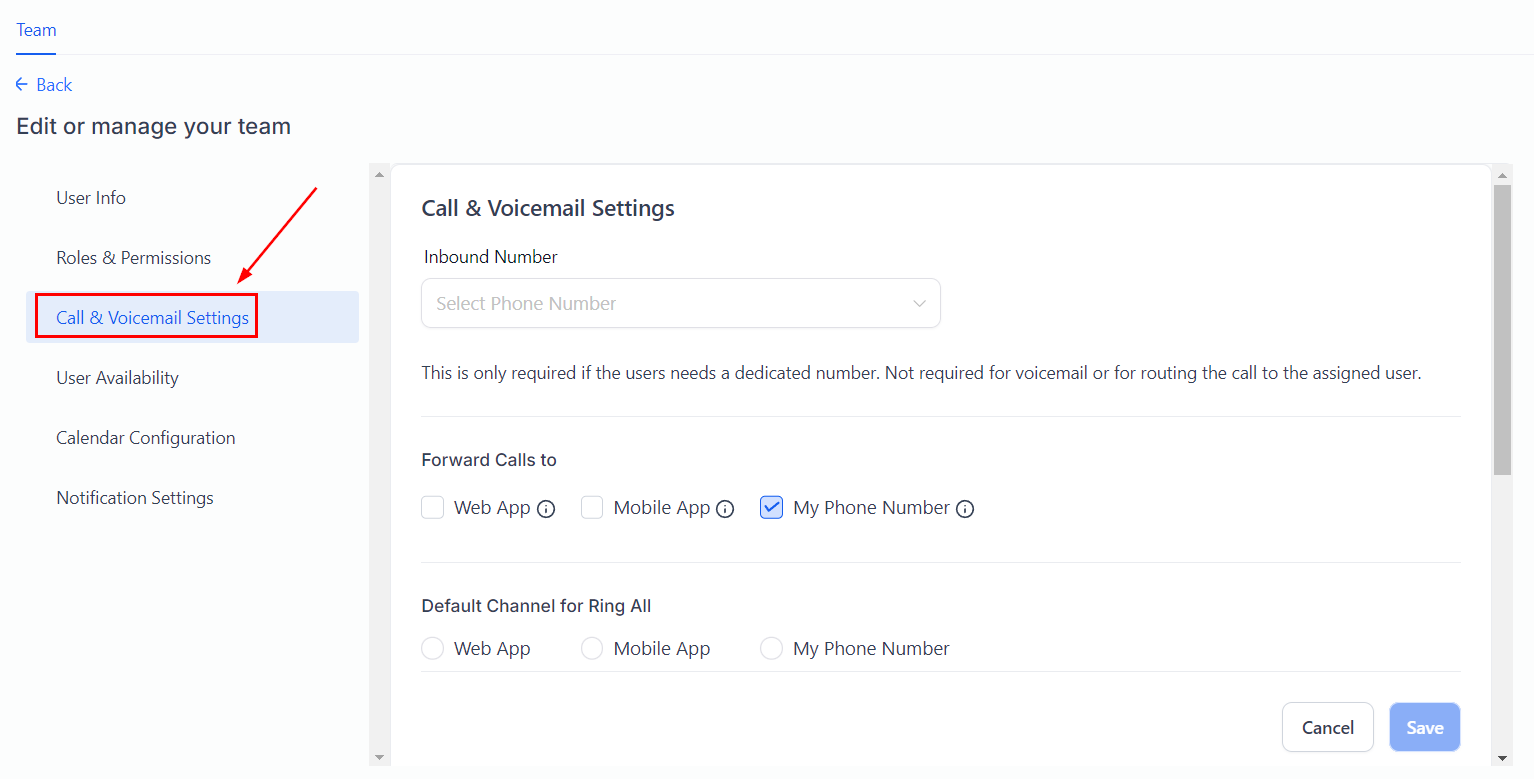Image resolution: width=1534 pixels, height=779 pixels.
Task: Open the Team tab
Action: pyautogui.click(x=36, y=30)
